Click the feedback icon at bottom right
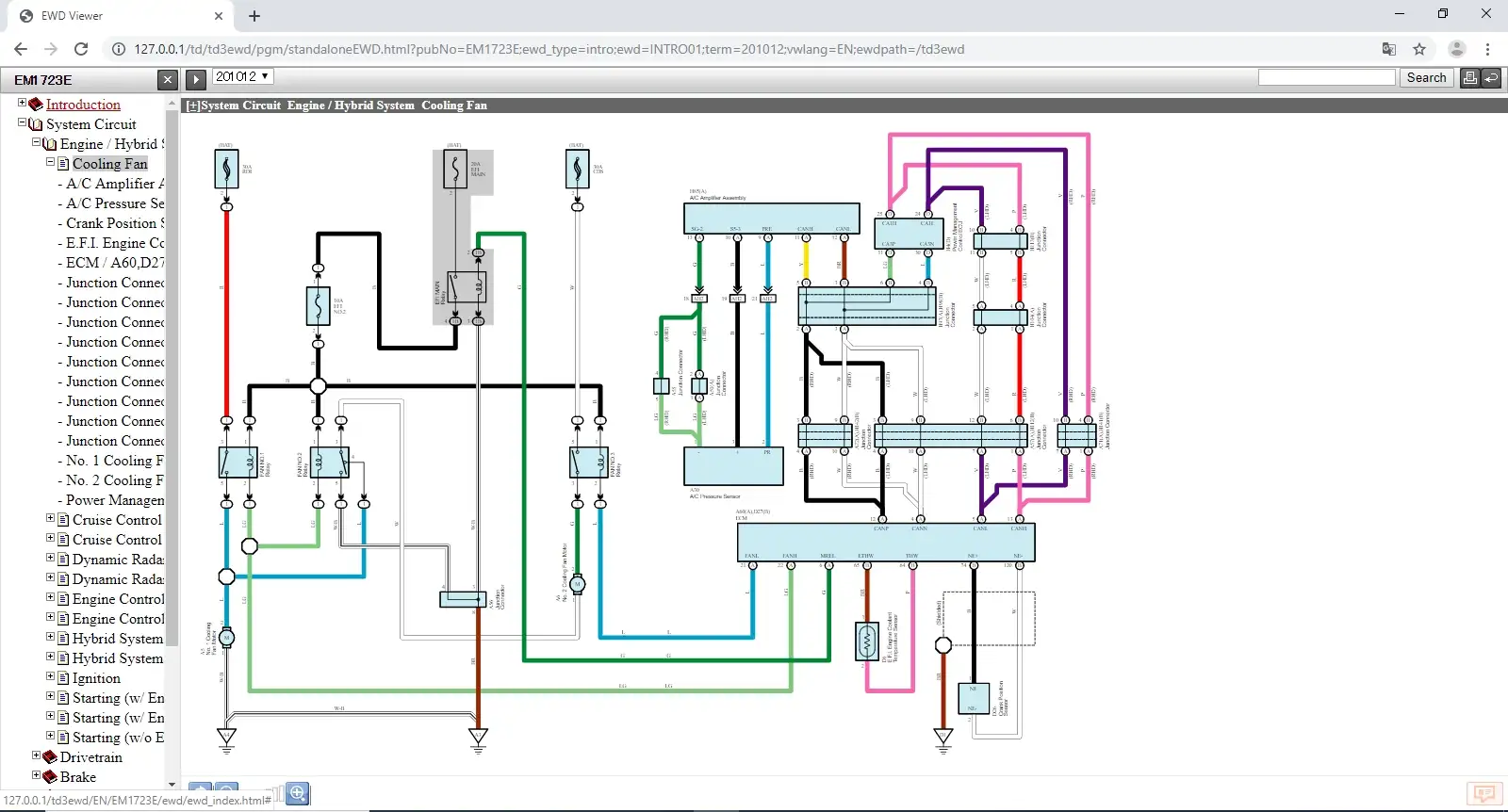Viewport: 1508px width, 812px height. [x=1484, y=794]
